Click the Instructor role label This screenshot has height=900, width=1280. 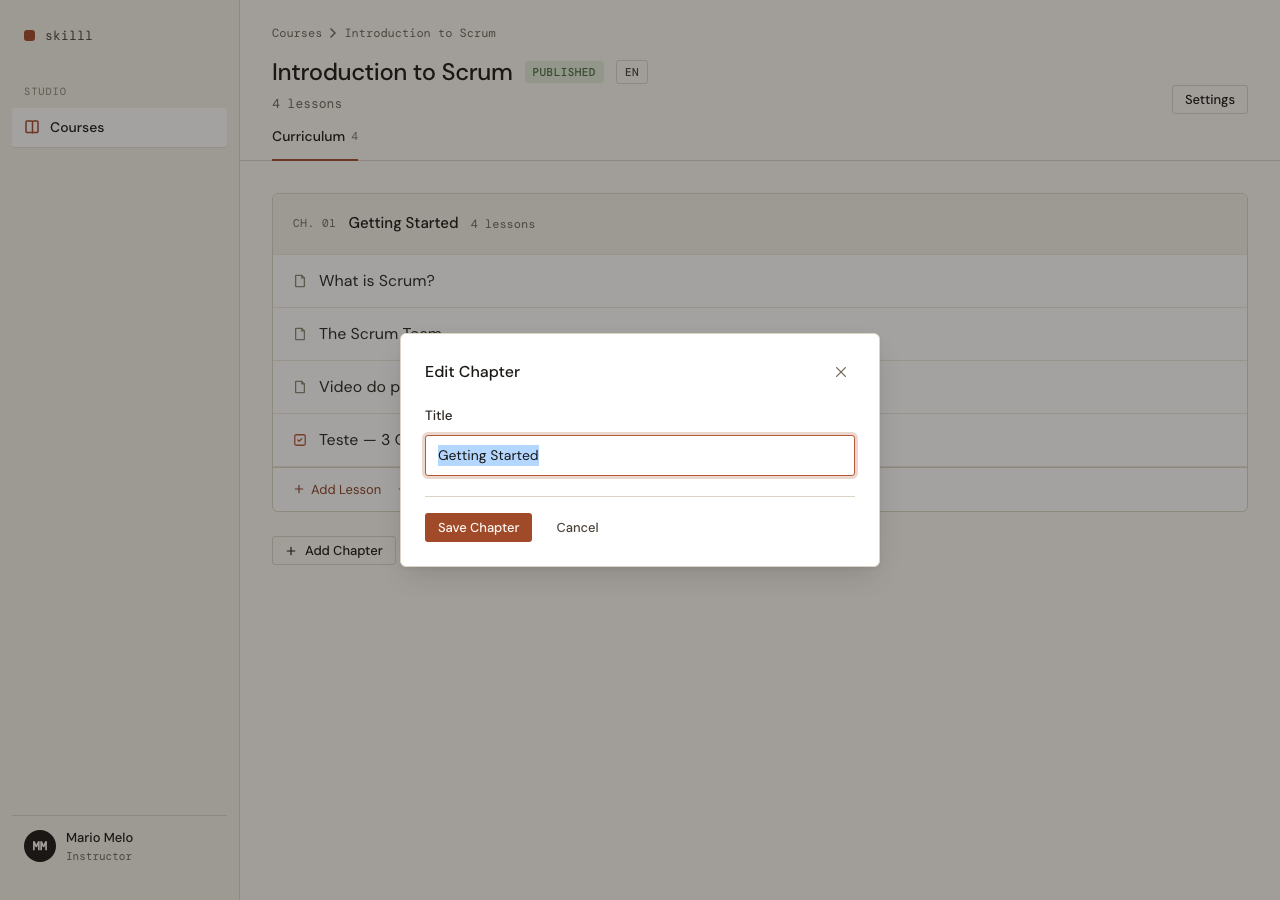tap(99, 857)
